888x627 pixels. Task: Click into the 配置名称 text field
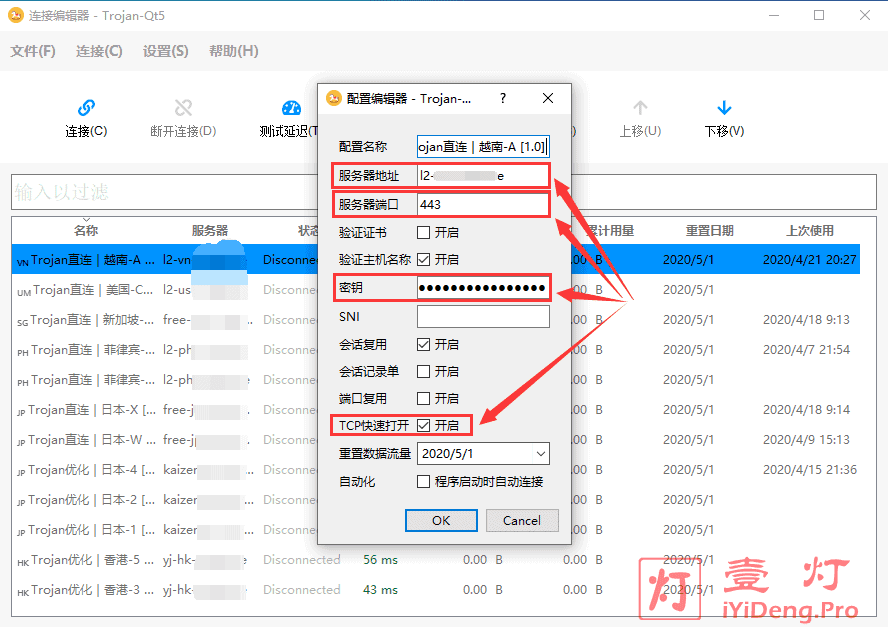coord(483,147)
